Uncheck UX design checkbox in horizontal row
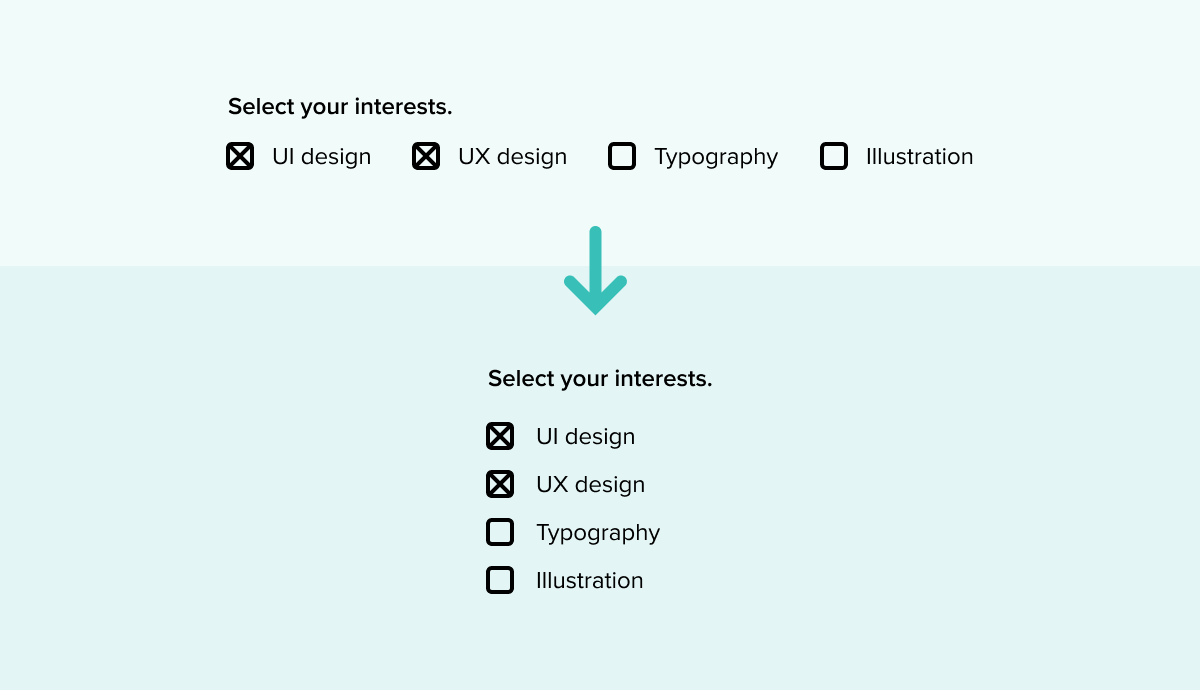The image size is (1200, 690). (426, 156)
